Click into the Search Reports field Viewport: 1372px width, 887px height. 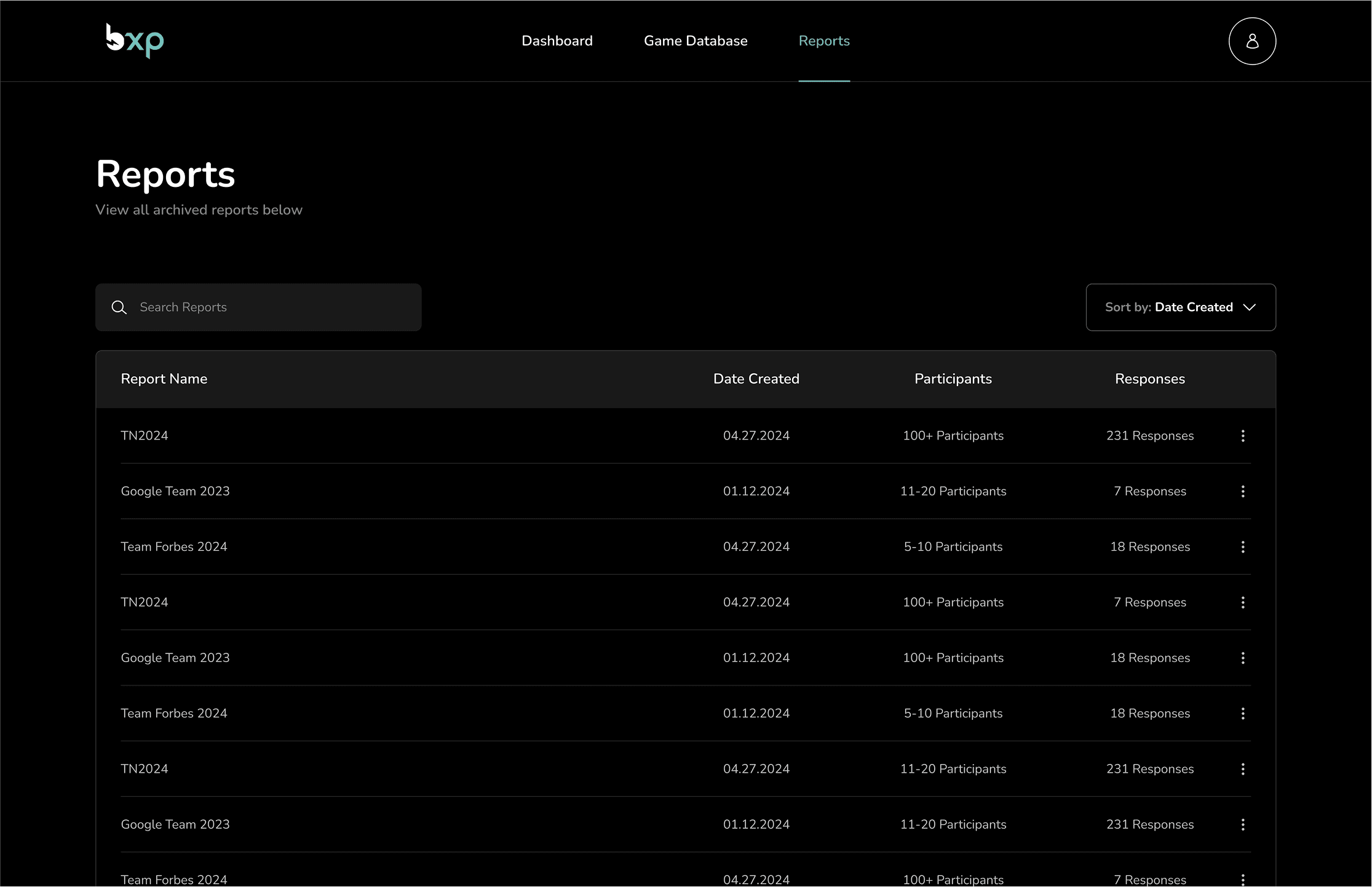pyautogui.click(x=271, y=307)
